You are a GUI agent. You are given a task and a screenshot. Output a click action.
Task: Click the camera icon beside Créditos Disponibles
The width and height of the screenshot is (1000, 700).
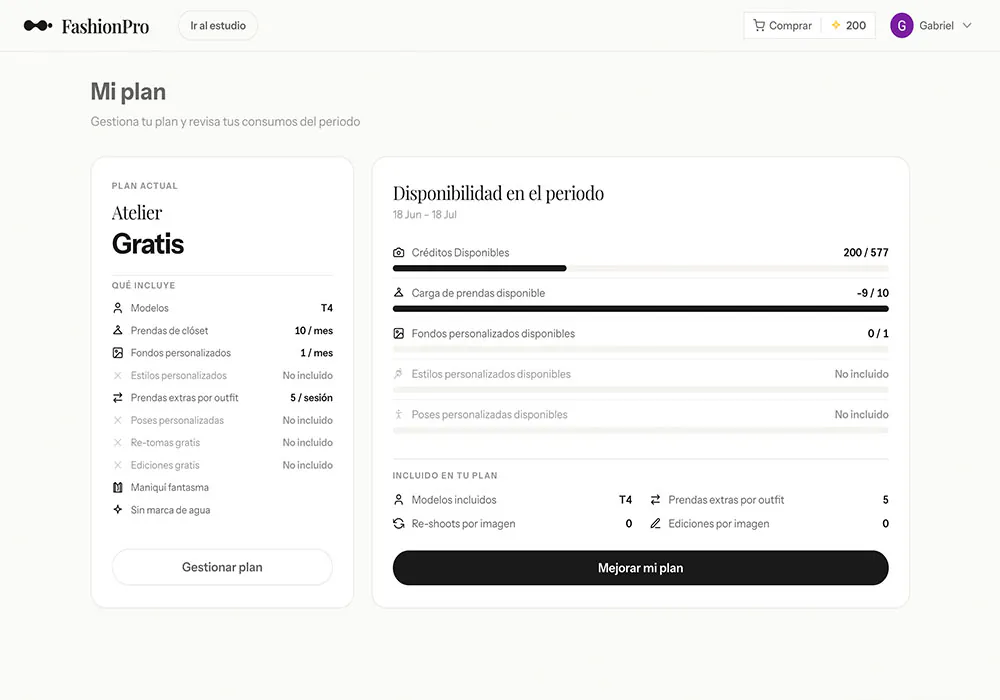(x=399, y=252)
